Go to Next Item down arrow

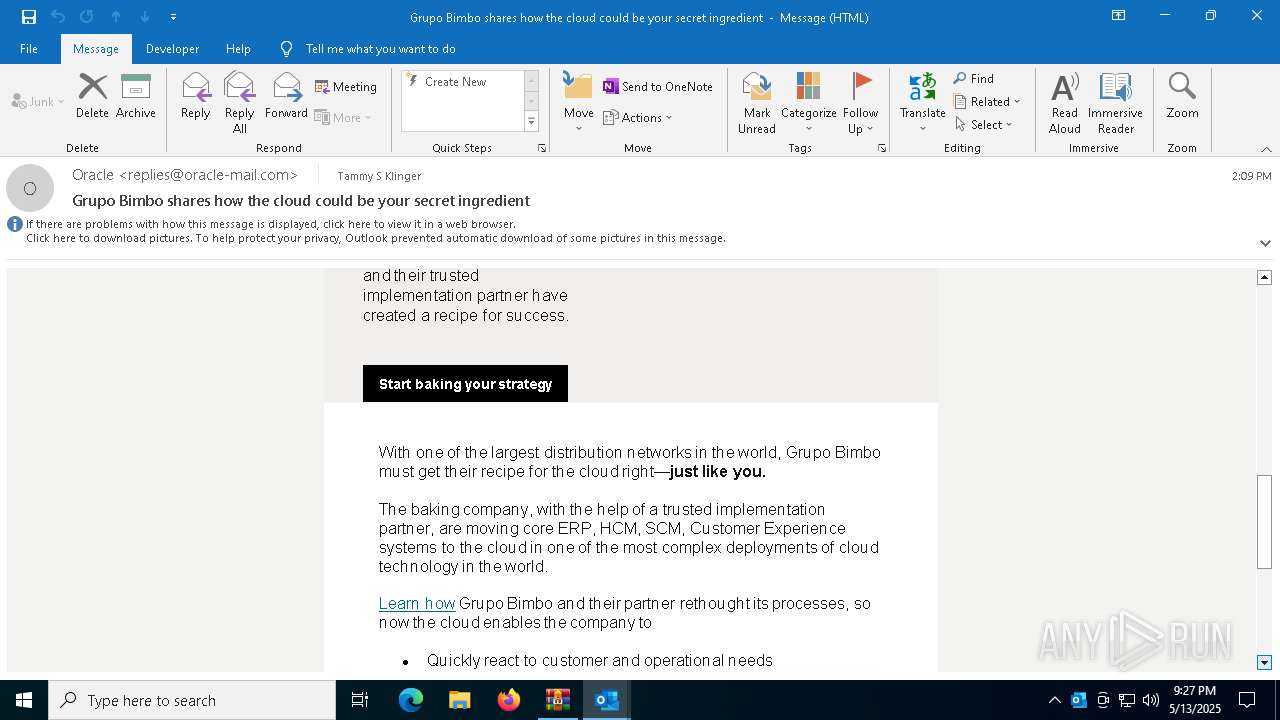[145, 17]
